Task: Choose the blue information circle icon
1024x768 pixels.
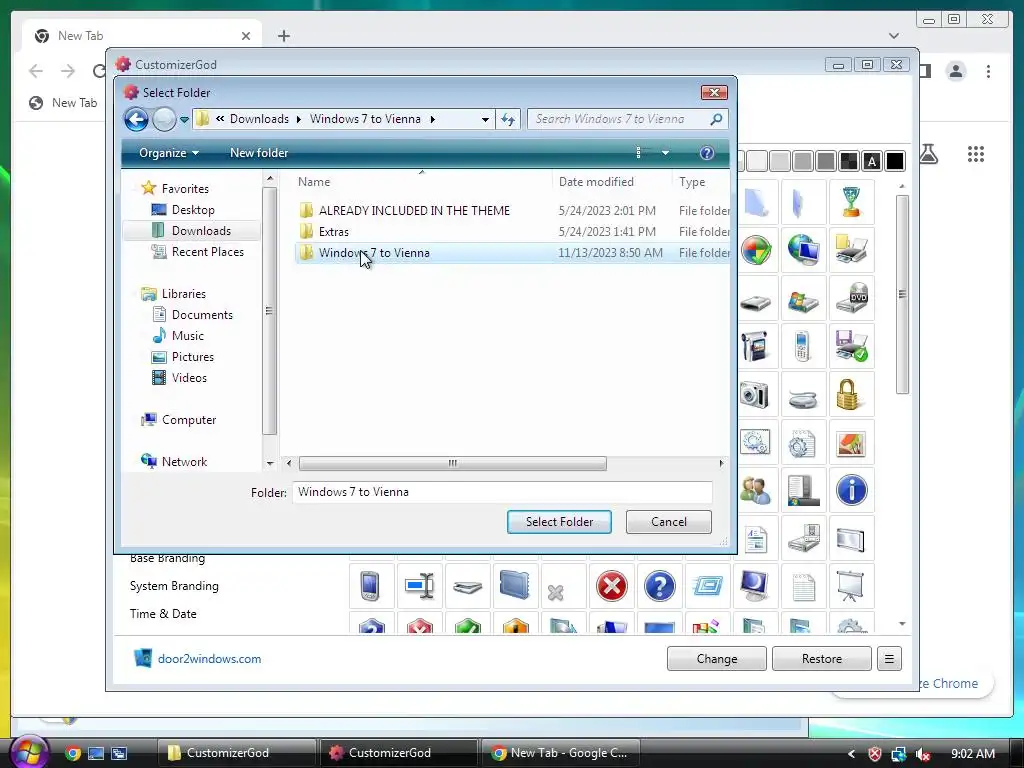Action: point(851,490)
